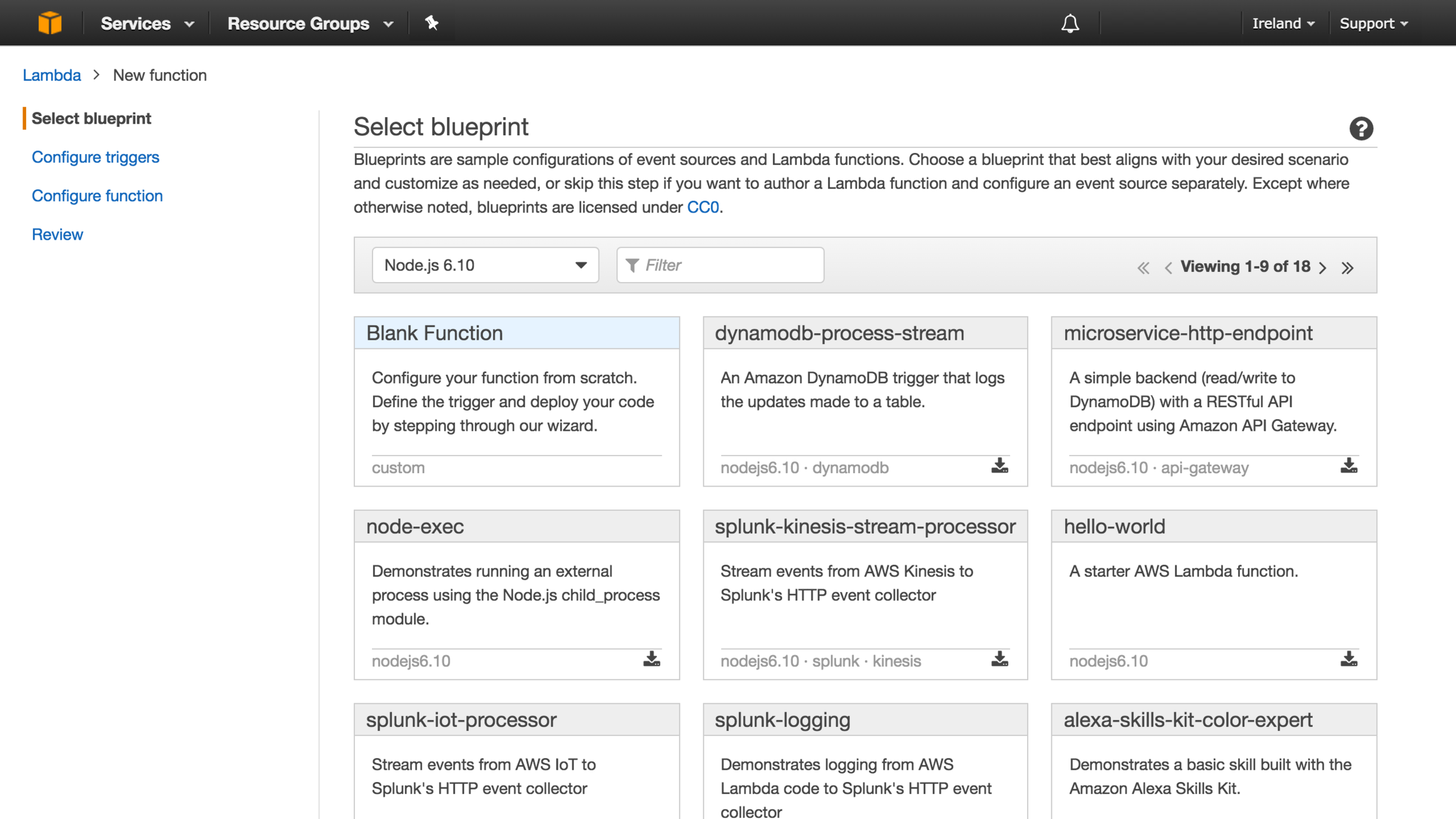Open the notifications bell icon
The height and width of the screenshot is (819, 1456).
[1070, 24]
